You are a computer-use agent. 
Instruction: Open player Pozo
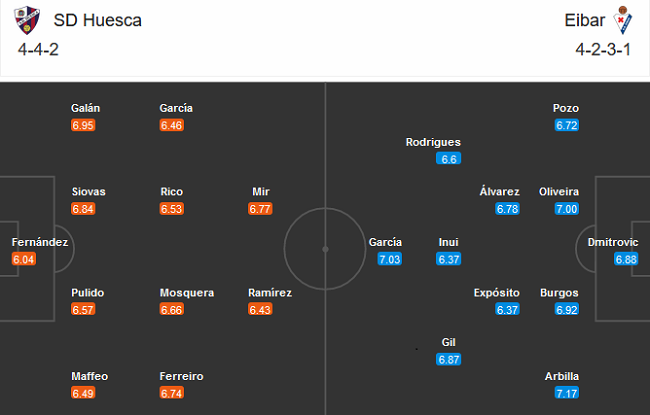[x=566, y=108]
